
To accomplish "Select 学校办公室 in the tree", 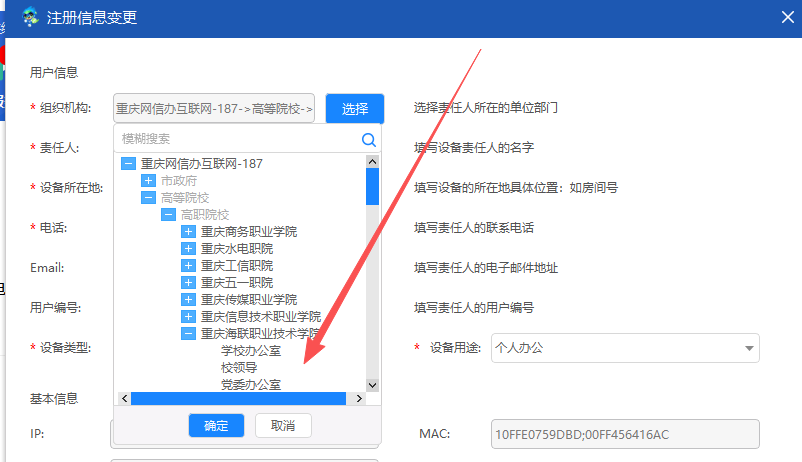I will [250, 351].
